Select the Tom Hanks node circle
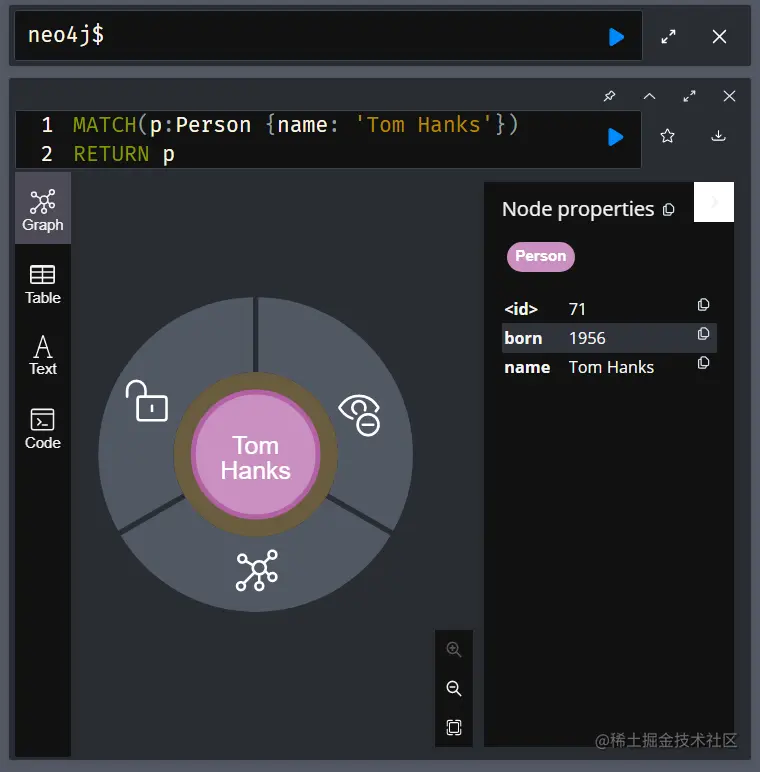The height and width of the screenshot is (772, 760). coord(255,454)
